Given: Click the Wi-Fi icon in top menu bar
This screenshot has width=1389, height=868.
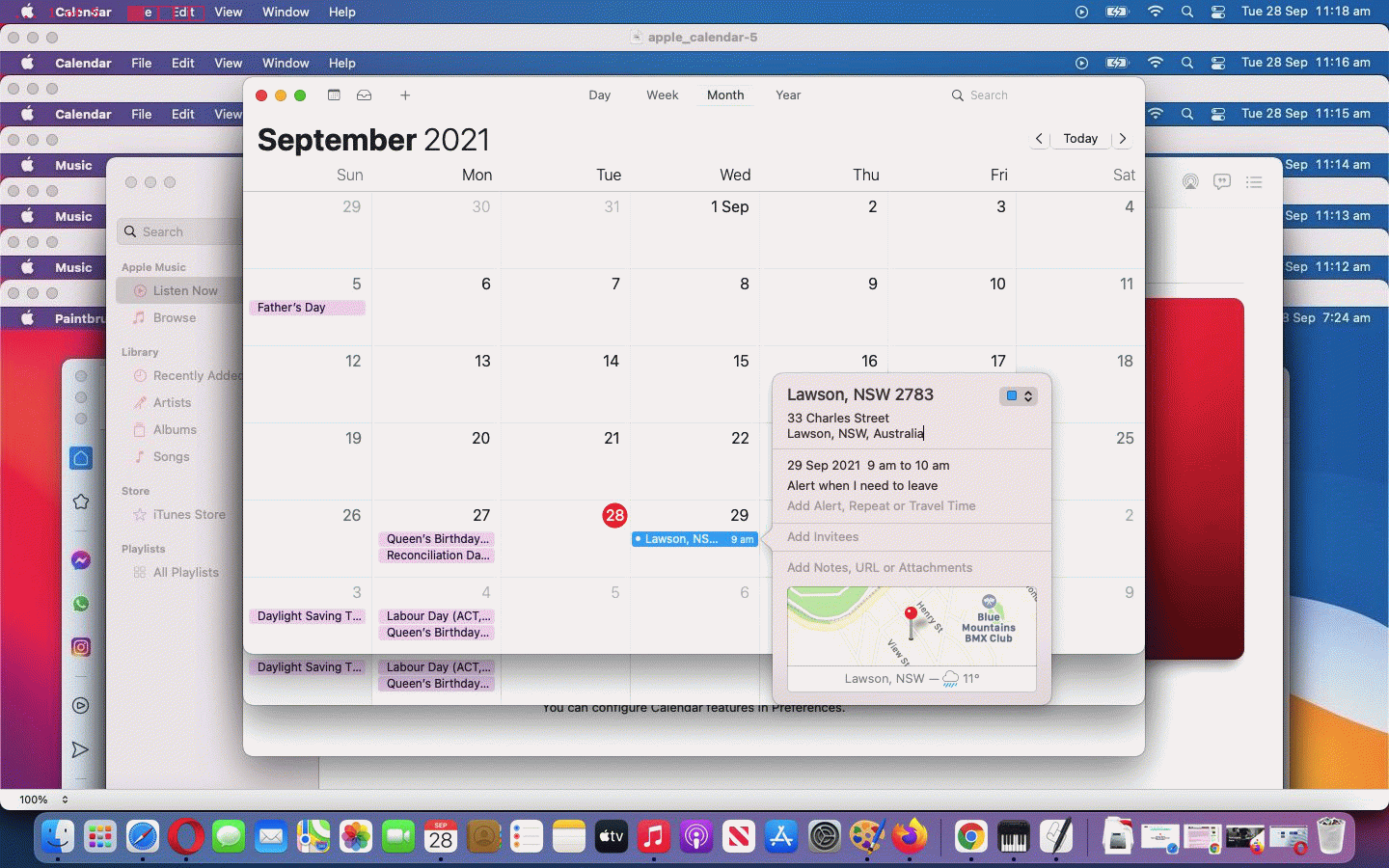Looking at the screenshot, I should pos(1155,12).
